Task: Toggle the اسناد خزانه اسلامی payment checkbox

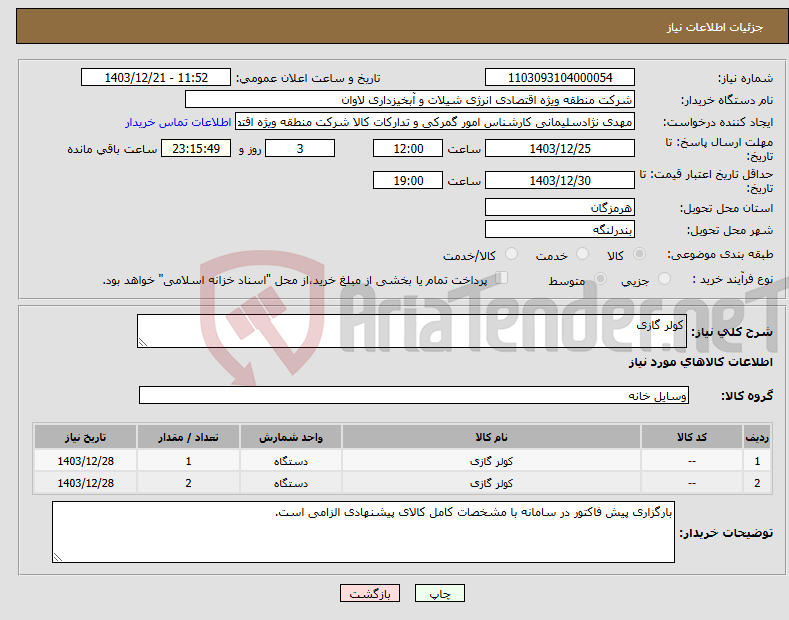Action: [502, 278]
